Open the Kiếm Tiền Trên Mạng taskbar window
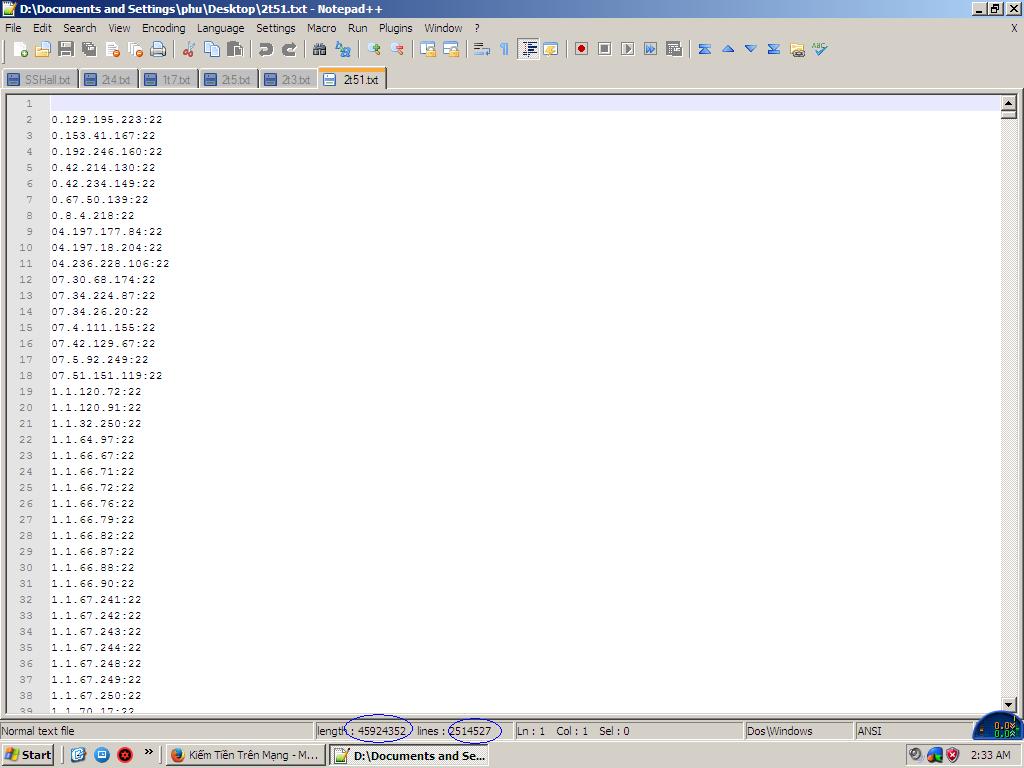The height and width of the screenshot is (768, 1024). point(245,755)
